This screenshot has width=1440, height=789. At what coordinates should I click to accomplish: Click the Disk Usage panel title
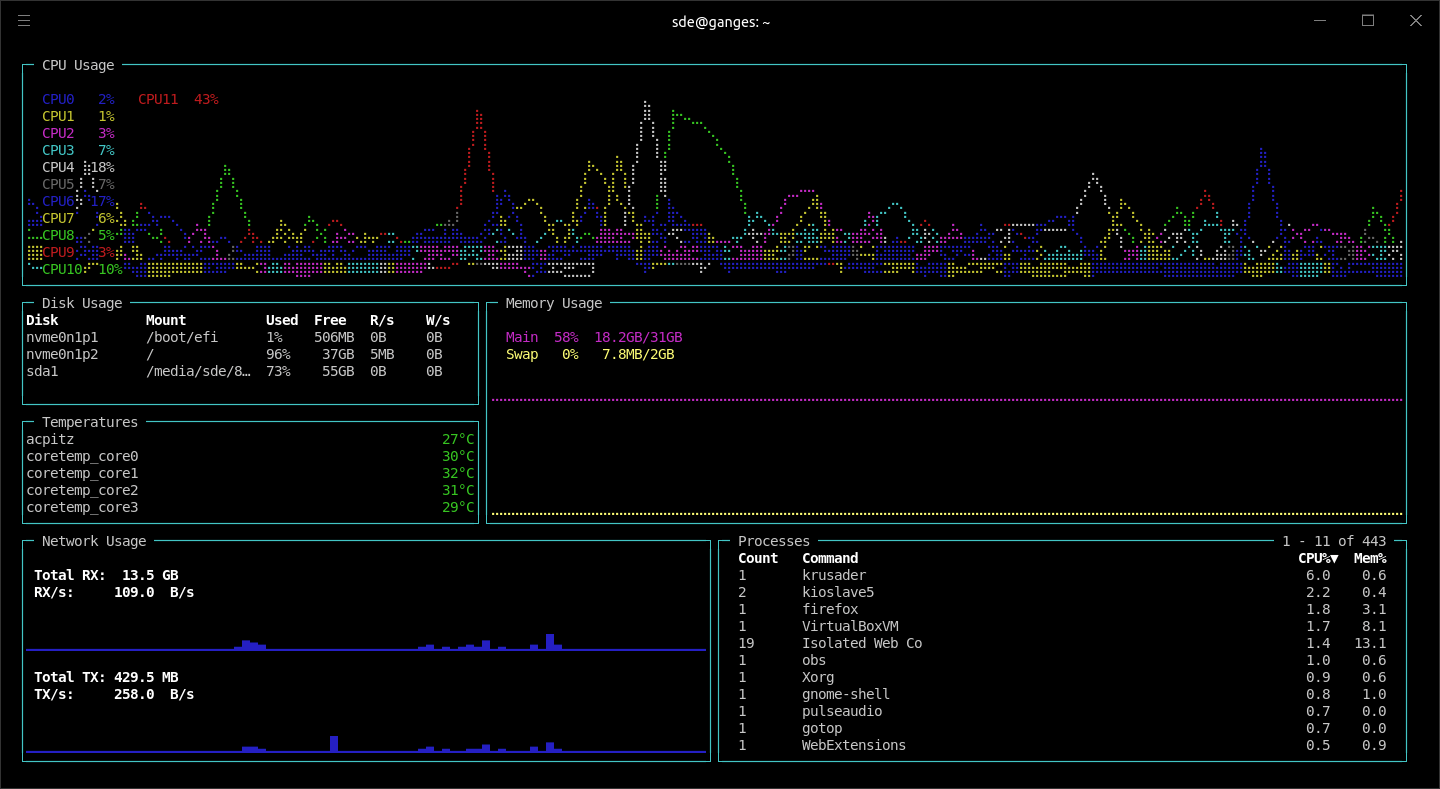coord(82,303)
